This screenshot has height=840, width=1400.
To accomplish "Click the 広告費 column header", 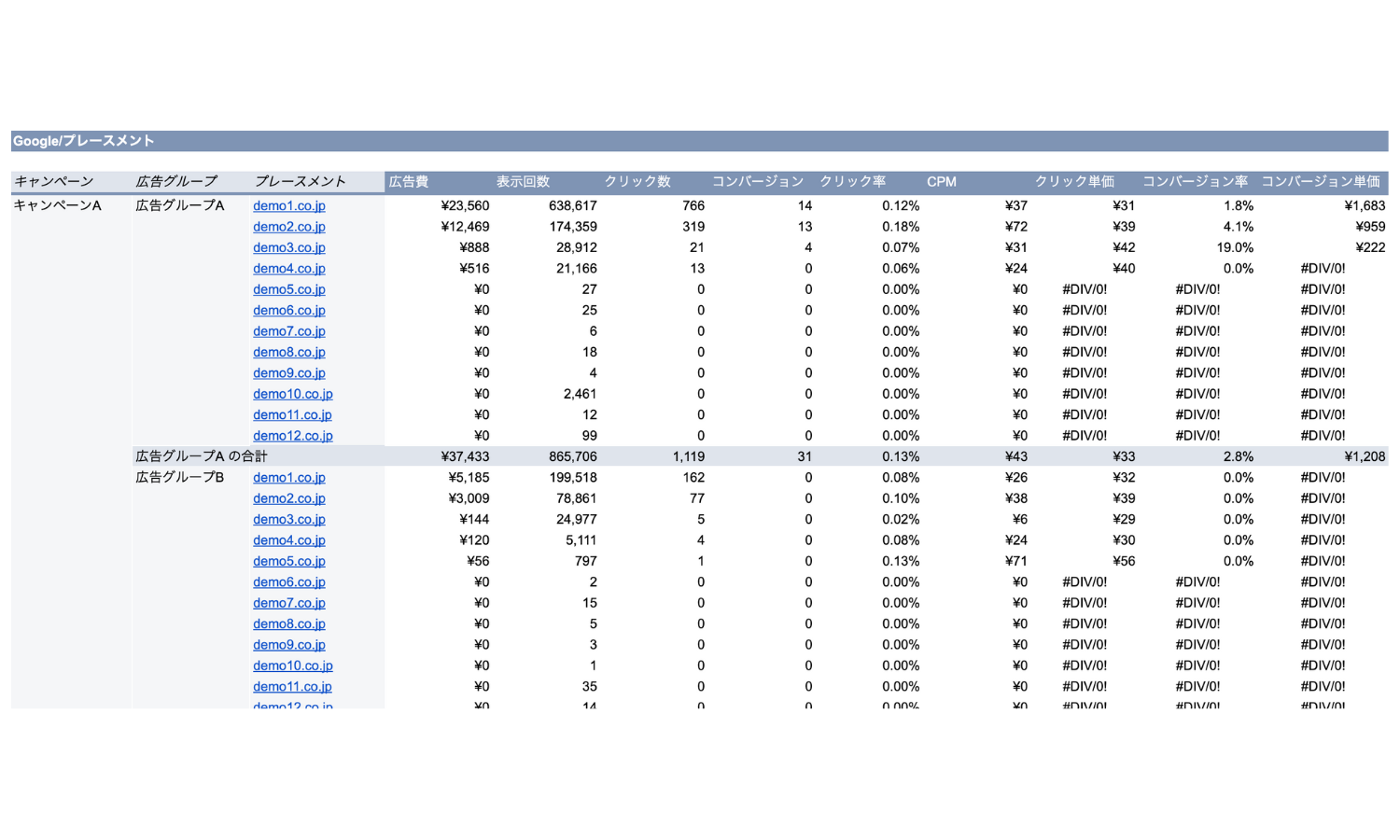I will (409, 181).
